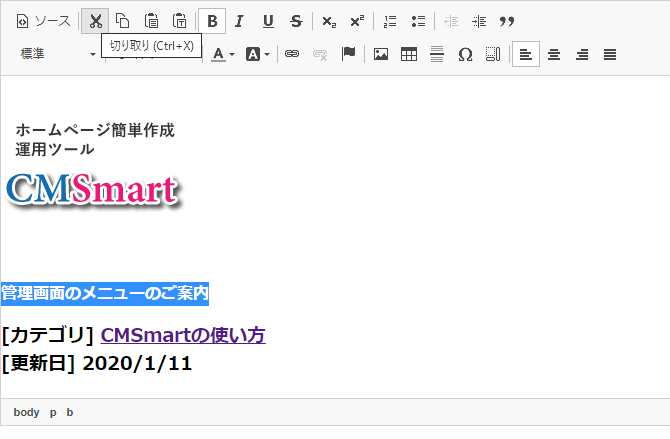Toggle Italic formatting
Viewport: 670px width, 439px height.
[239, 21]
